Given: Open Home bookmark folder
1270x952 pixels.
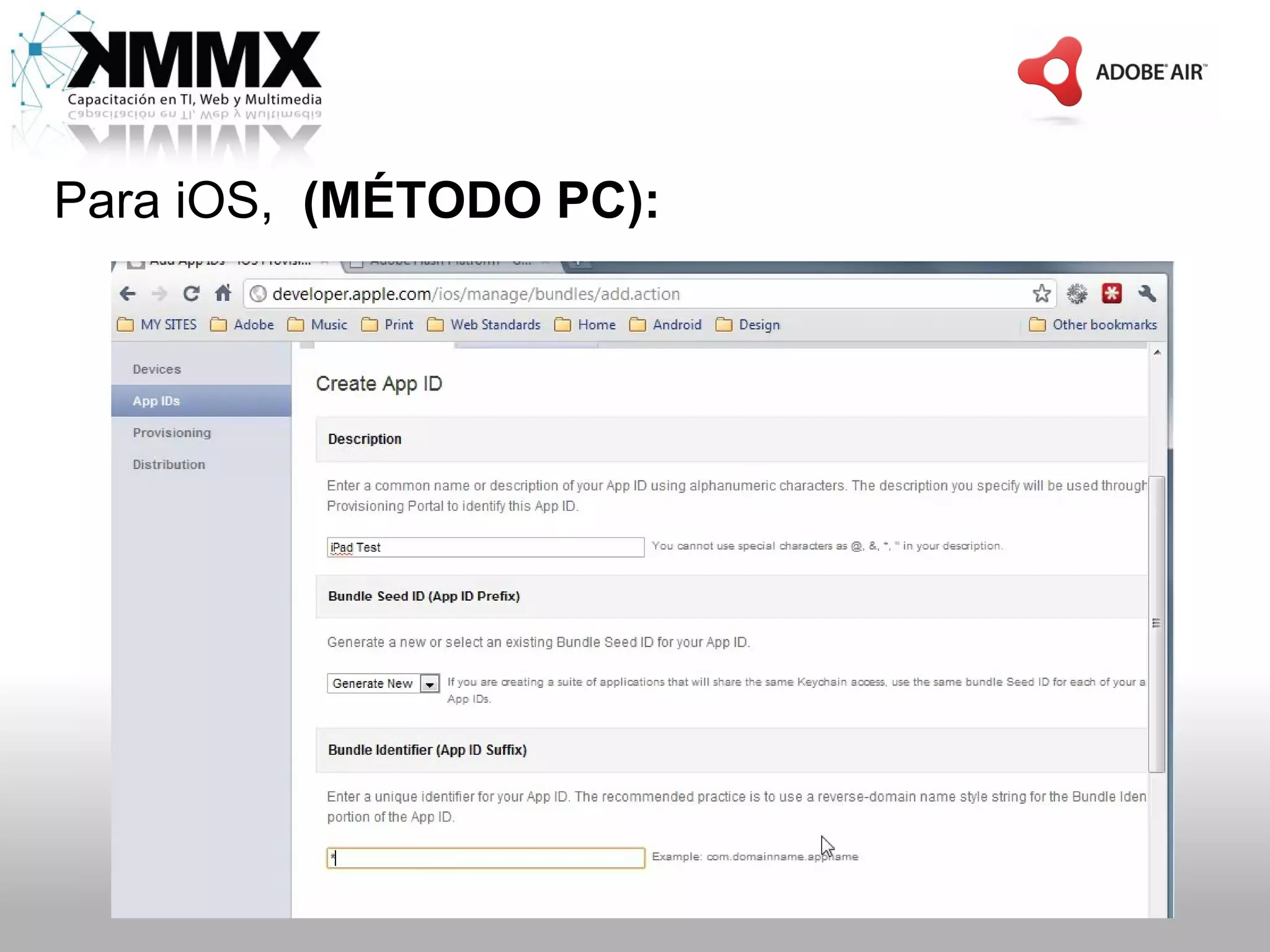Looking at the screenshot, I should tap(585, 325).
